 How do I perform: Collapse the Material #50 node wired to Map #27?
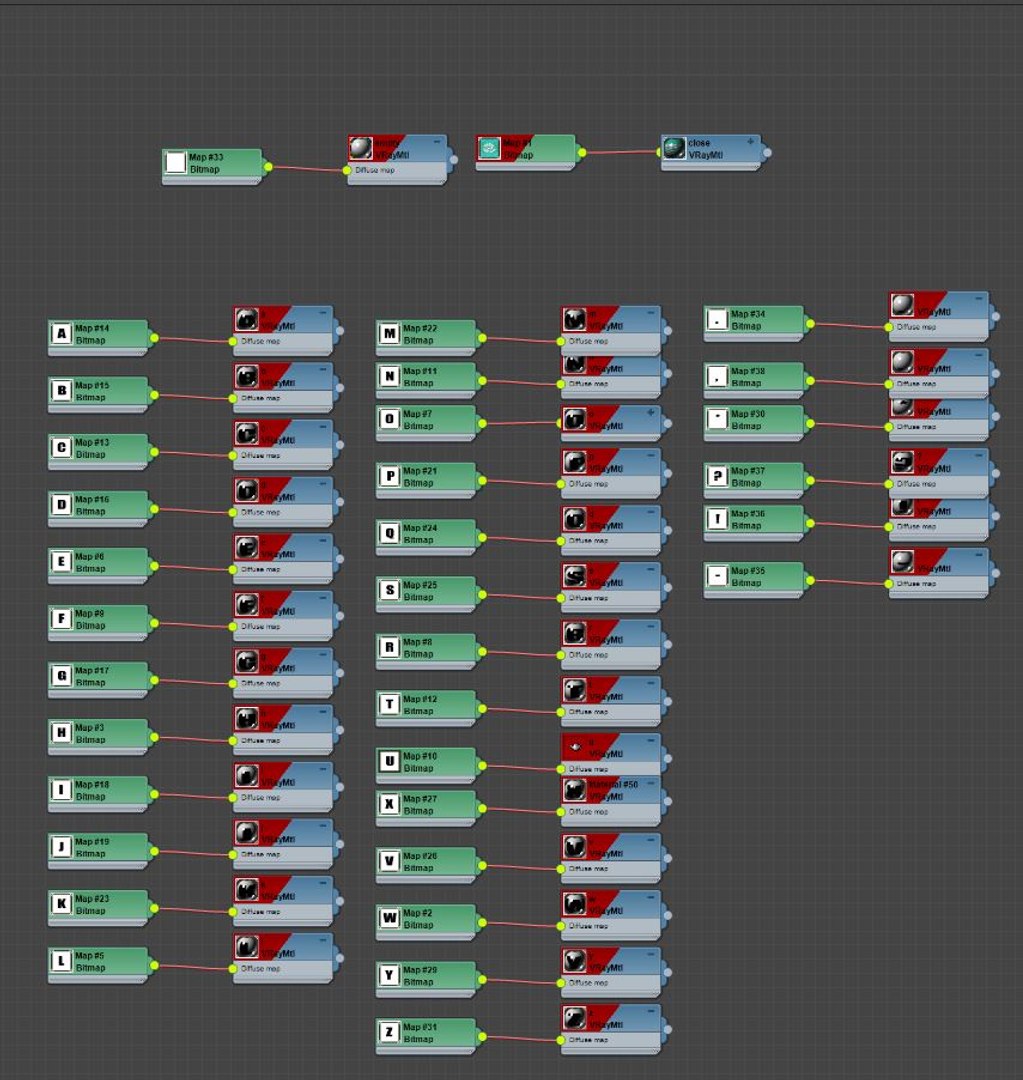[650, 783]
